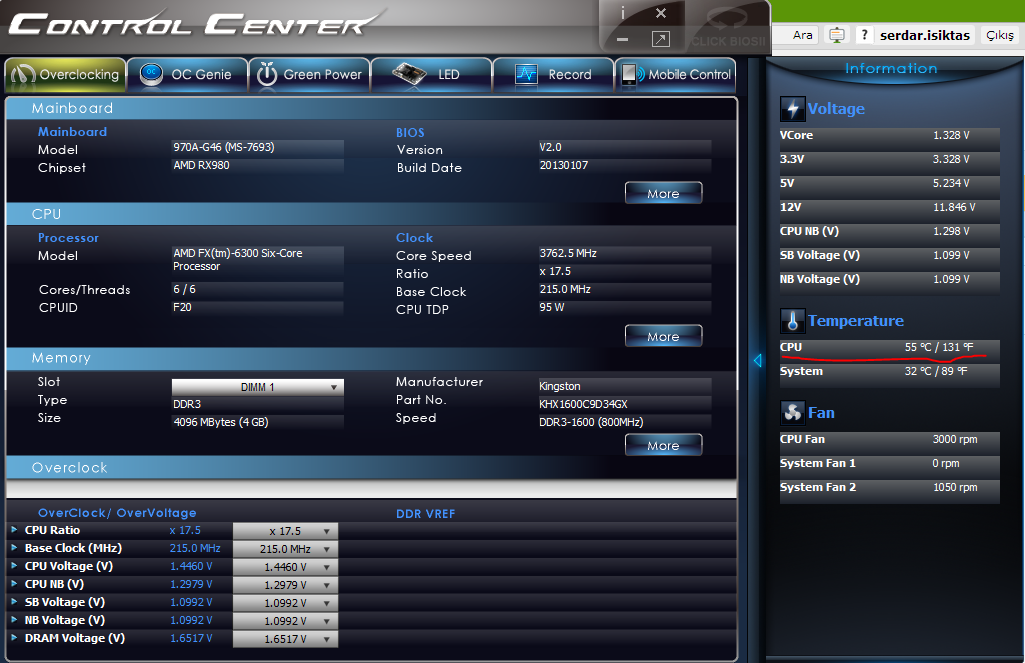Click the 12V reading 11.846 V
This screenshot has height=663, width=1025.
[x=954, y=207]
